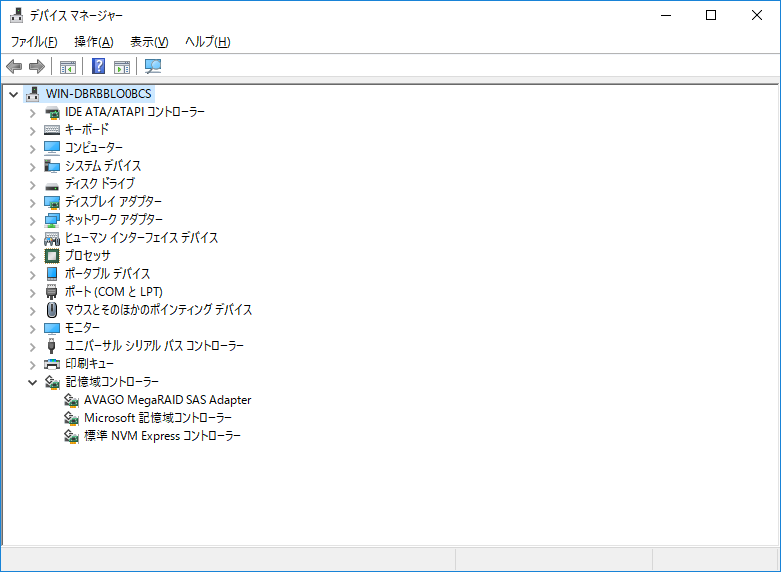
Task: Click the ヒューマン インターフェイス デバイス icon
Action: (52, 239)
